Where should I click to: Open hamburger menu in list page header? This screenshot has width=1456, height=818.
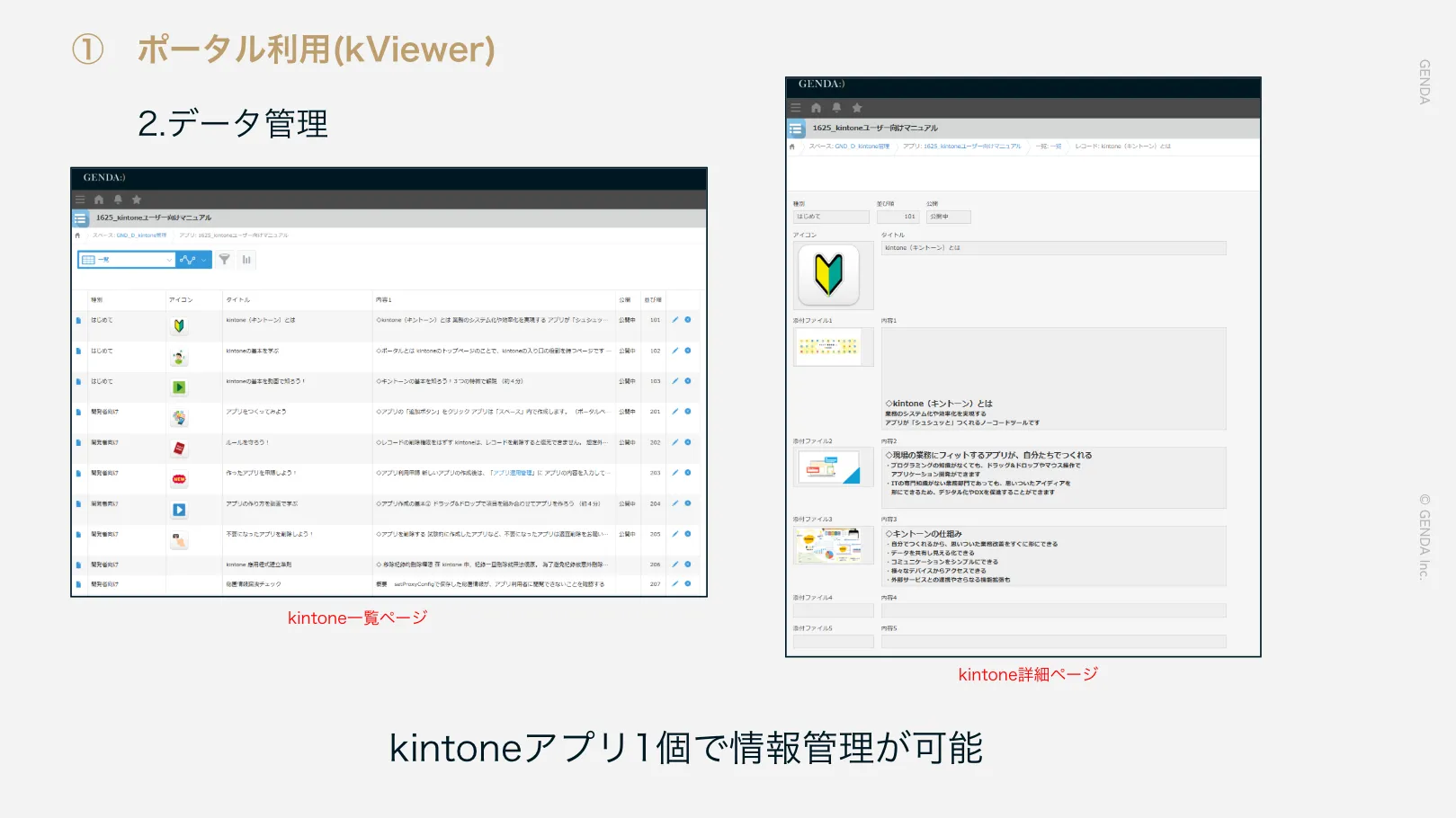tap(80, 200)
